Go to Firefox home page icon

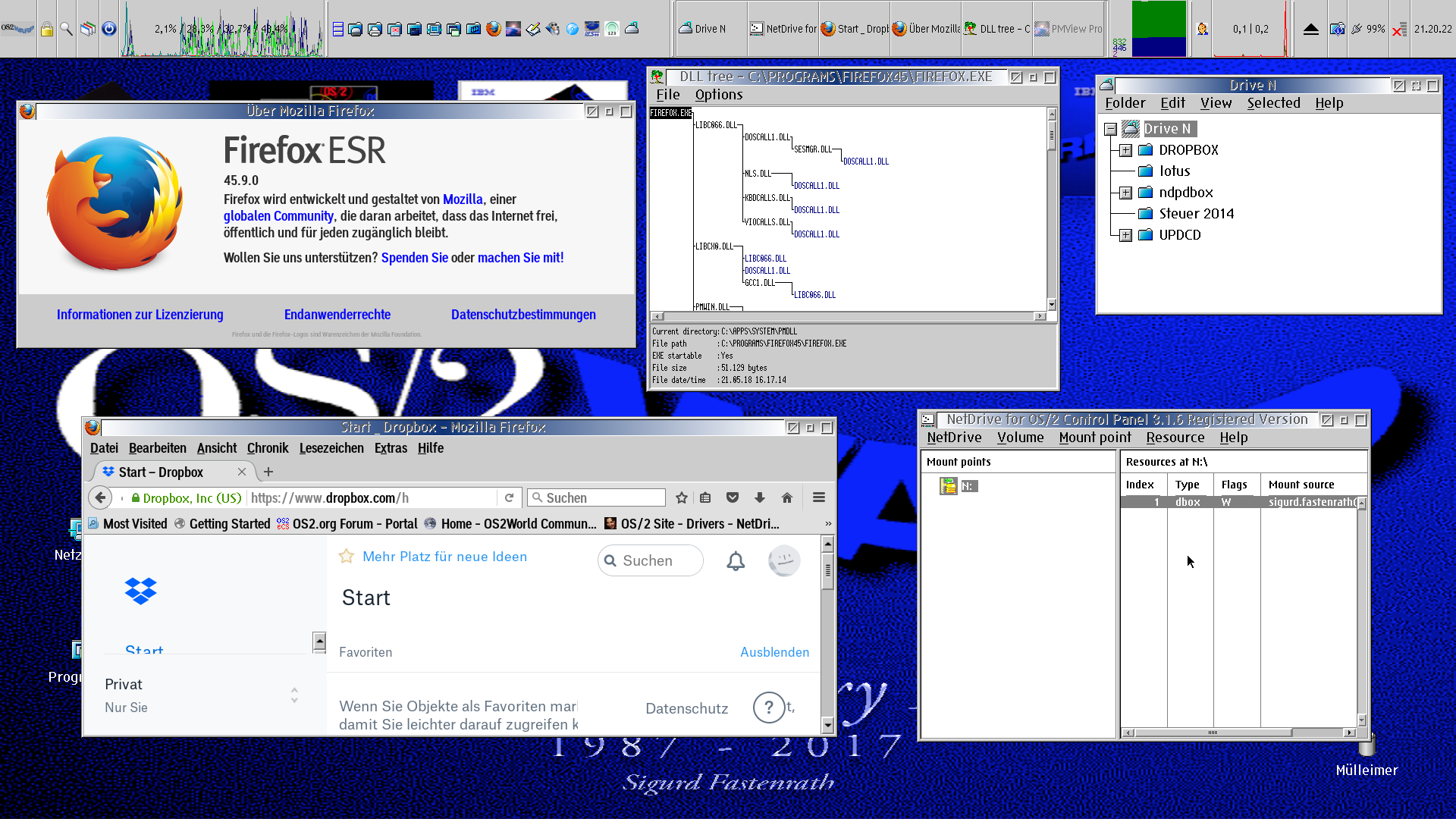[x=787, y=497]
